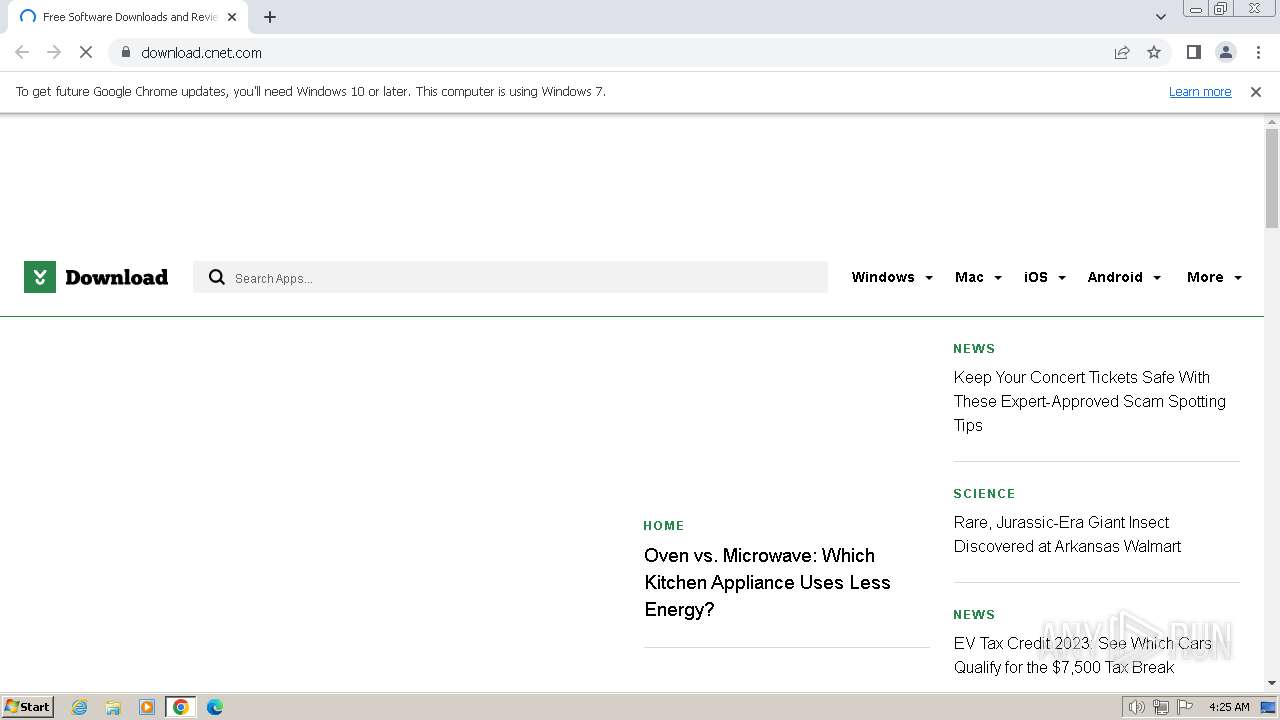Open the Oven vs. Microwave article

(767, 582)
